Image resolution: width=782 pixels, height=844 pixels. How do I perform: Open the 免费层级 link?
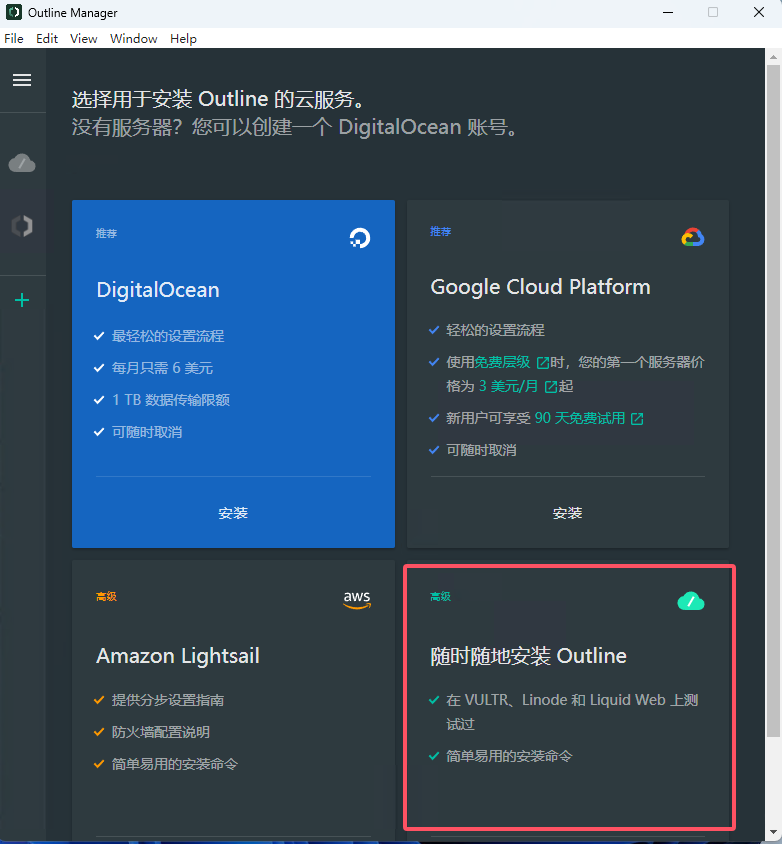pos(502,362)
